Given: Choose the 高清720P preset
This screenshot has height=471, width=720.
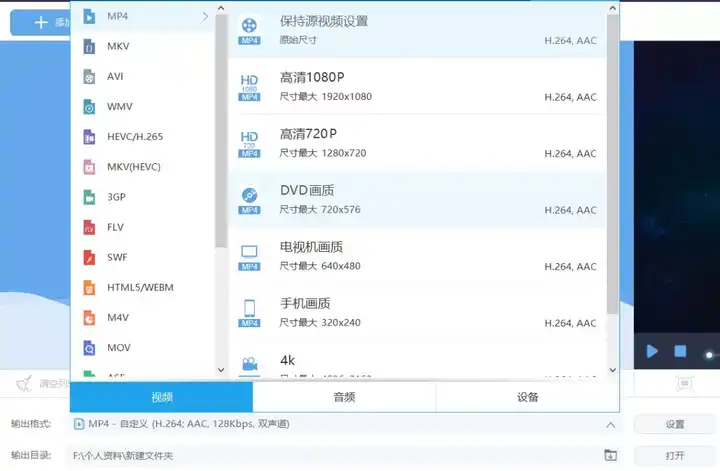Looking at the screenshot, I should click(x=417, y=143).
